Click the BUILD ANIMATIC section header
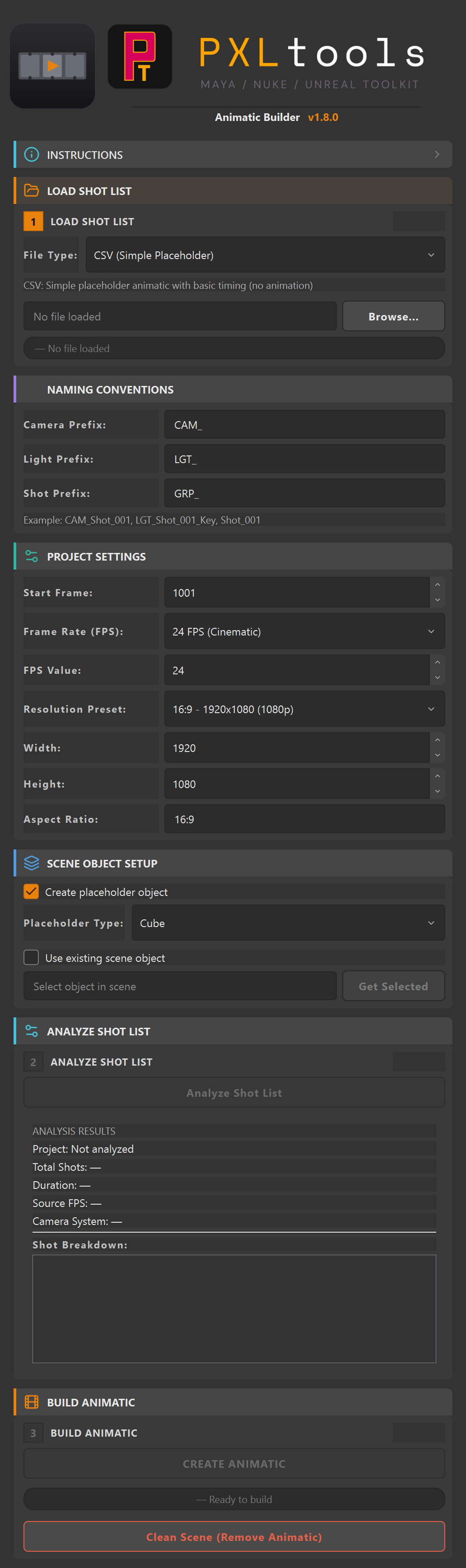466x1568 pixels. [233, 1402]
